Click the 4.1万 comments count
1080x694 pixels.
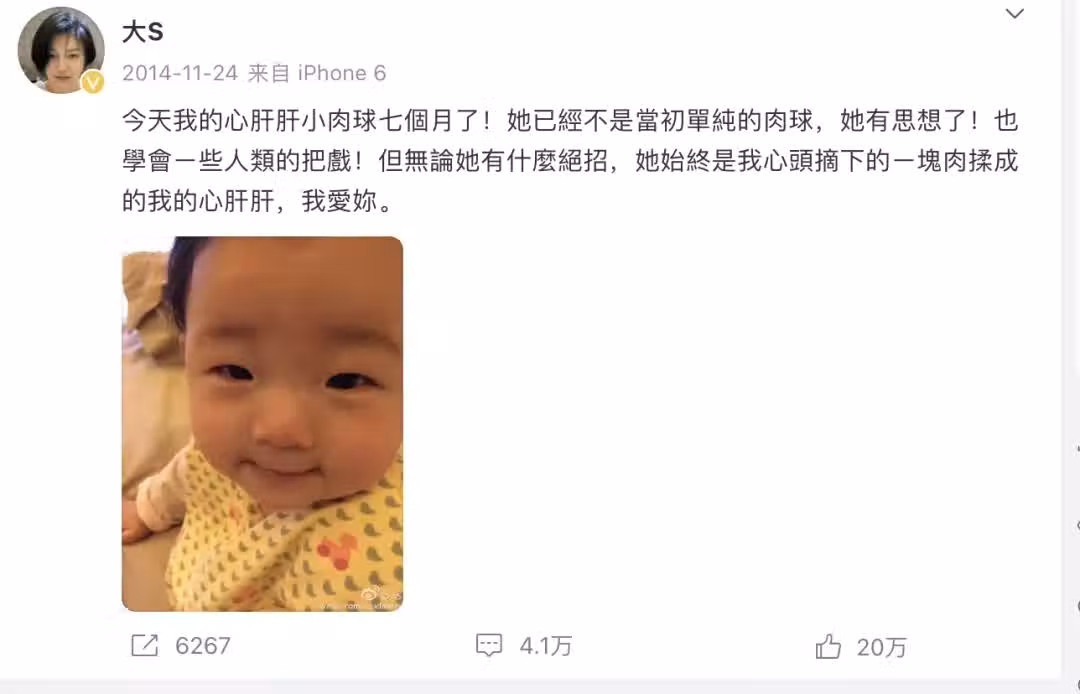tap(546, 646)
